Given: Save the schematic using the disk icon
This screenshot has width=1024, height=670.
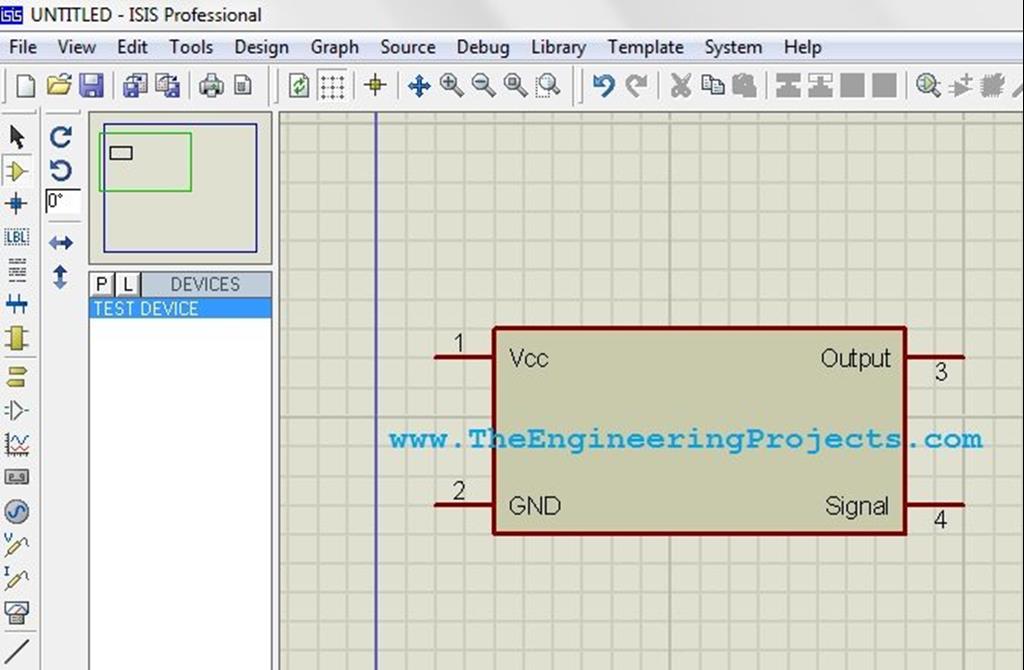Looking at the screenshot, I should coord(91,85).
